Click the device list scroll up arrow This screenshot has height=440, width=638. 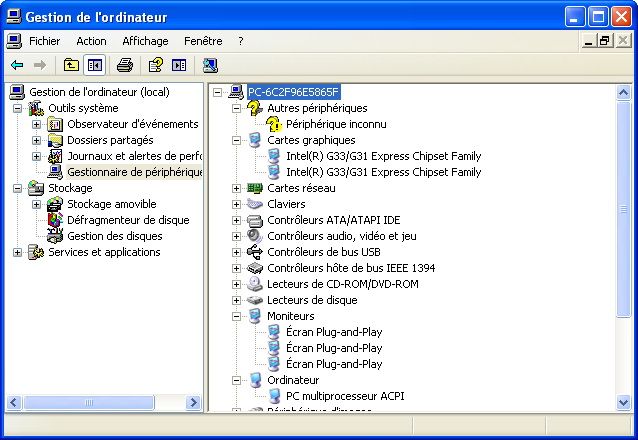click(623, 93)
